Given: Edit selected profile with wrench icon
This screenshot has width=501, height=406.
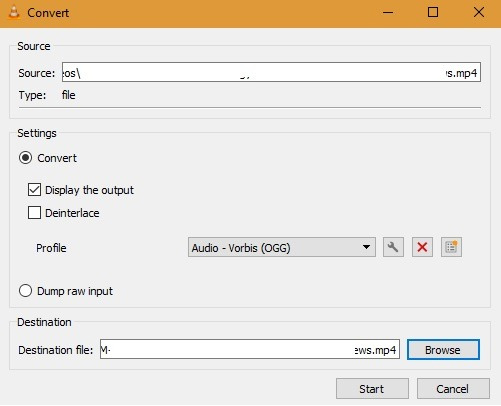Looking at the screenshot, I should pyautogui.click(x=393, y=247).
